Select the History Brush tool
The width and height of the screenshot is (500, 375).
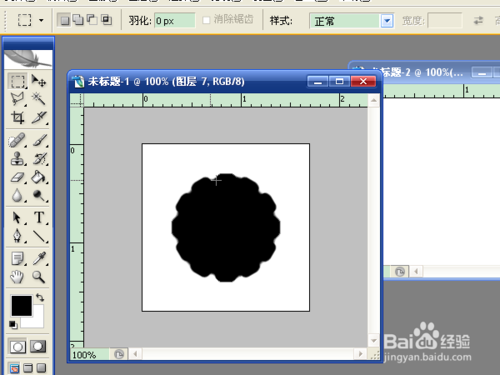point(39,159)
